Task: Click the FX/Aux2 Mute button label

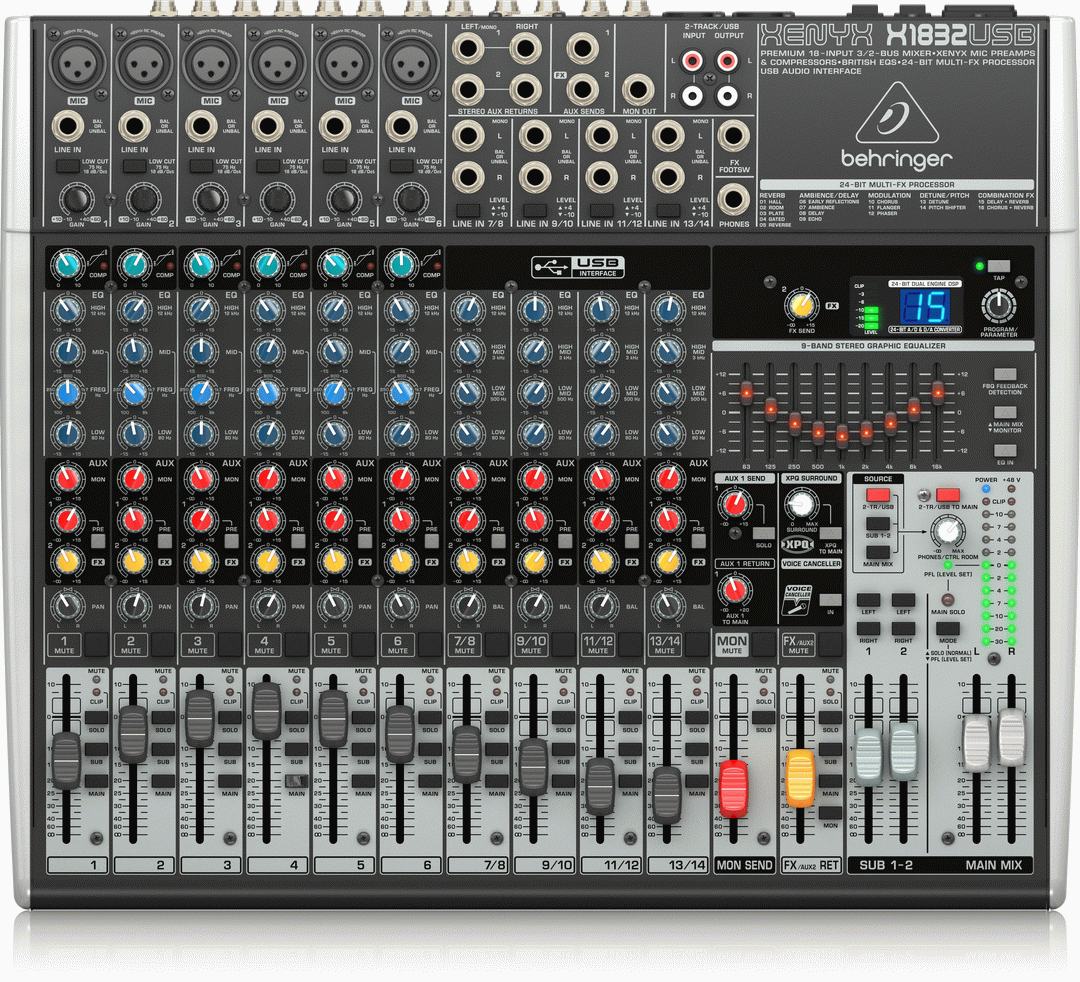Action: (799, 645)
